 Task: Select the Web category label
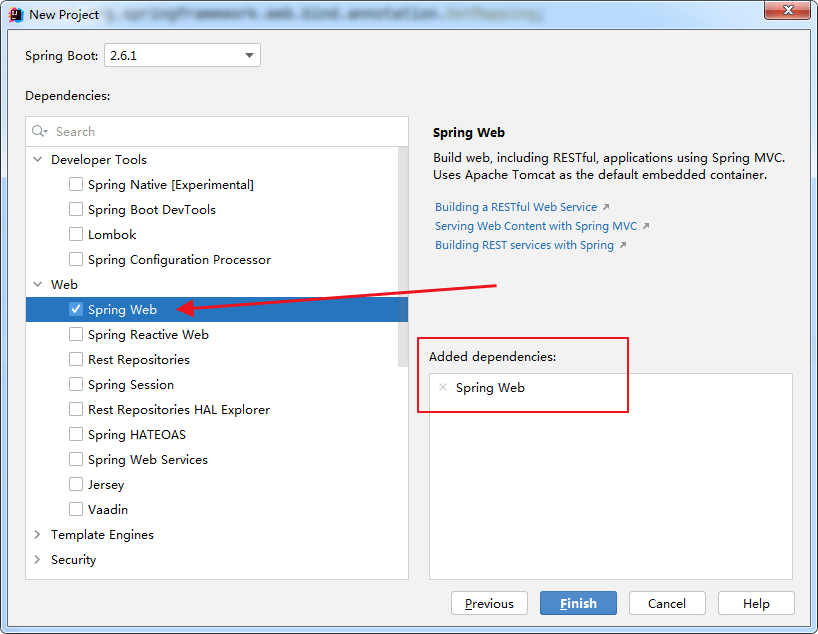[64, 284]
